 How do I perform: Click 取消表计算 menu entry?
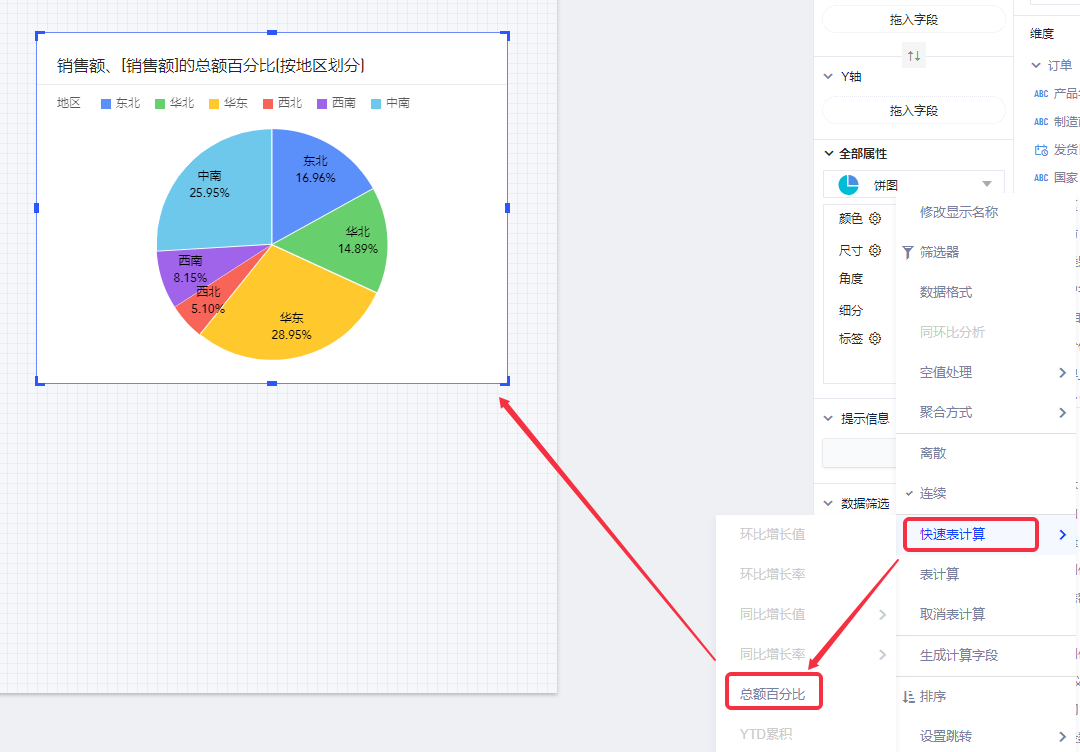(952, 614)
